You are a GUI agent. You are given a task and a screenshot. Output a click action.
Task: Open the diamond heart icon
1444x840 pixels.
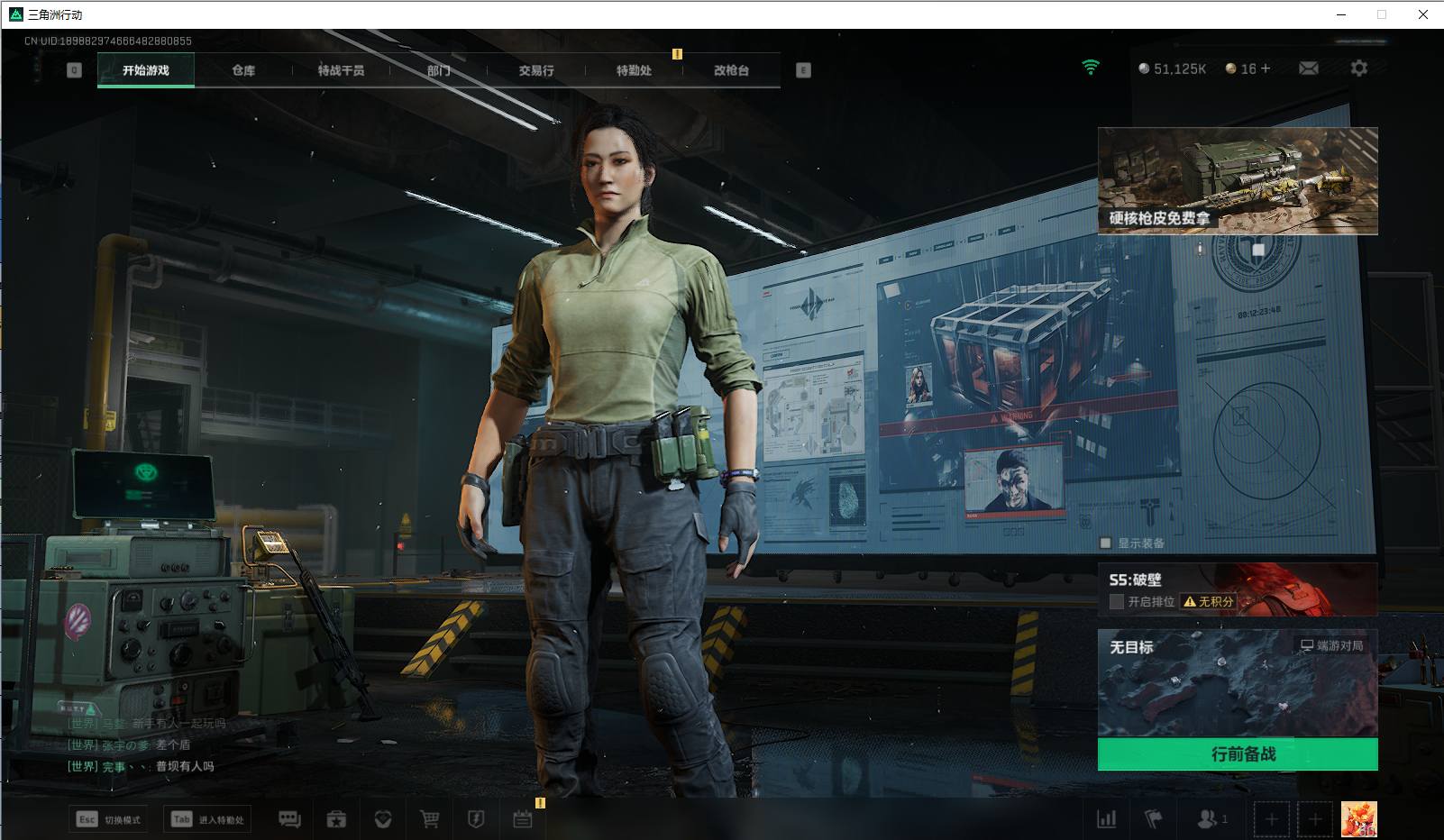click(x=383, y=819)
